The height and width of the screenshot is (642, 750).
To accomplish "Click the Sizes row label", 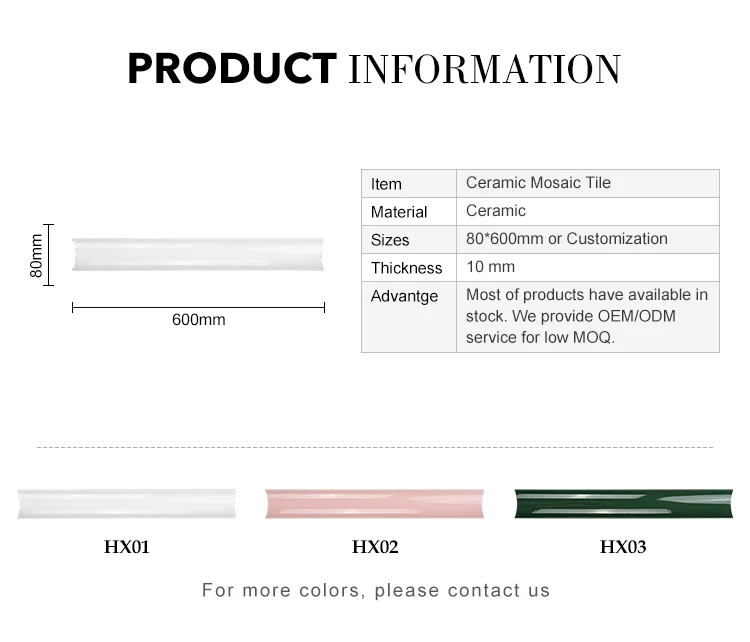I will tap(390, 240).
